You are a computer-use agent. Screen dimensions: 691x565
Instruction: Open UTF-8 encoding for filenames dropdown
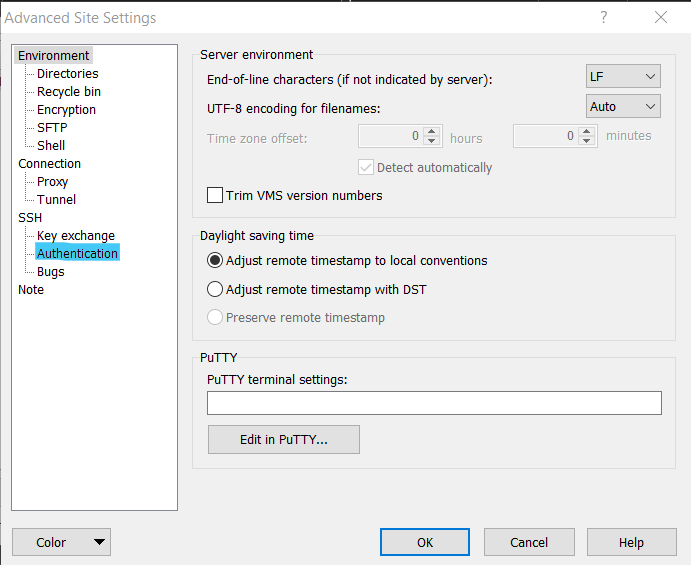click(x=623, y=106)
